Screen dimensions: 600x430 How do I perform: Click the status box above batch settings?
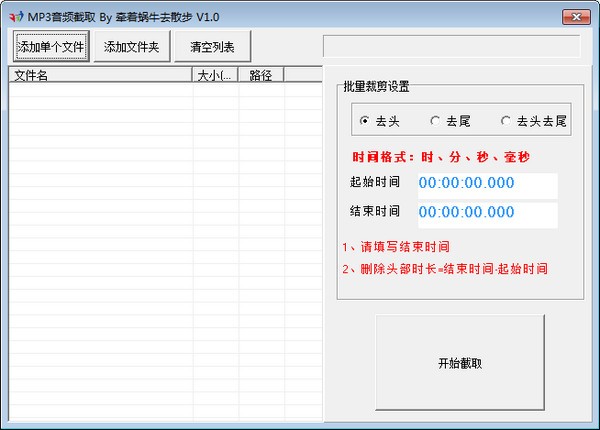coord(451,46)
